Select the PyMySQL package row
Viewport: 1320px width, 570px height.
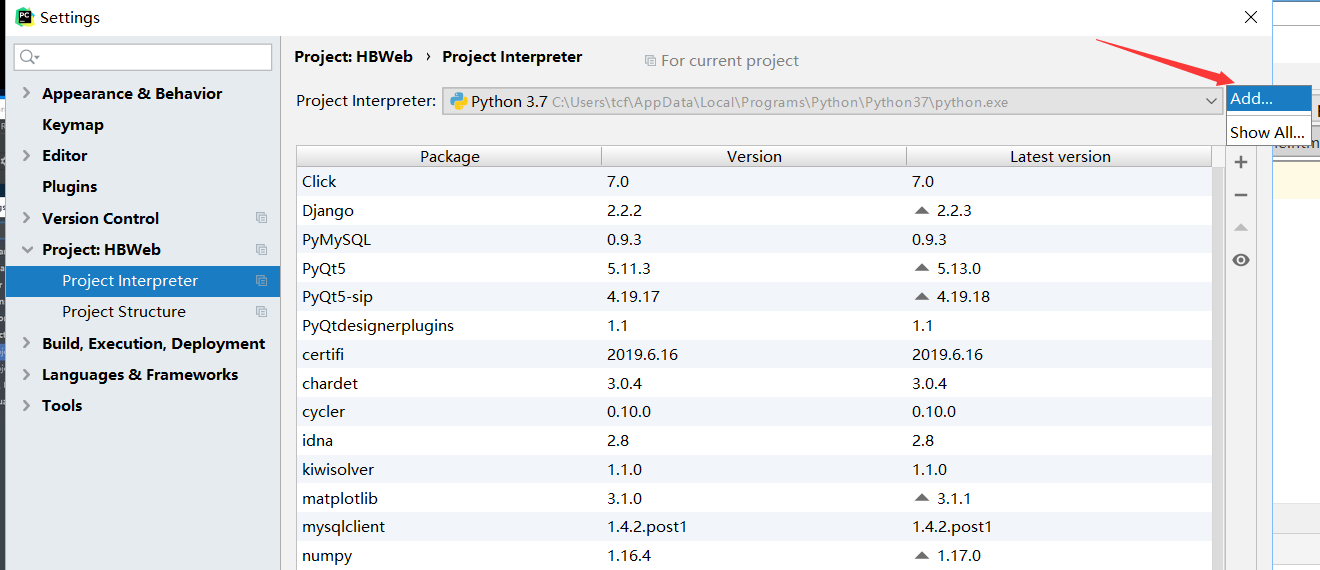[x=754, y=240]
